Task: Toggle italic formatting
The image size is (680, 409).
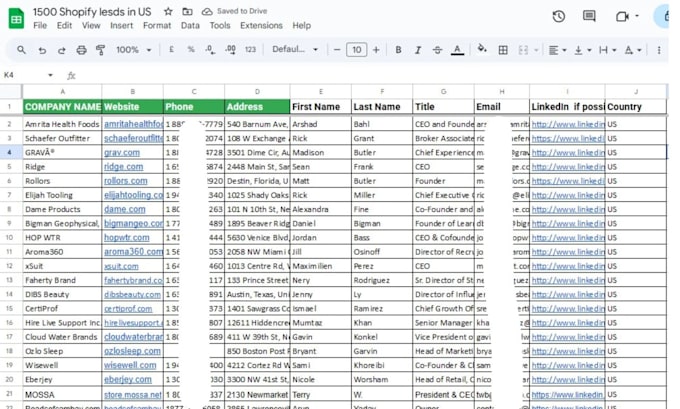Action: point(418,50)
